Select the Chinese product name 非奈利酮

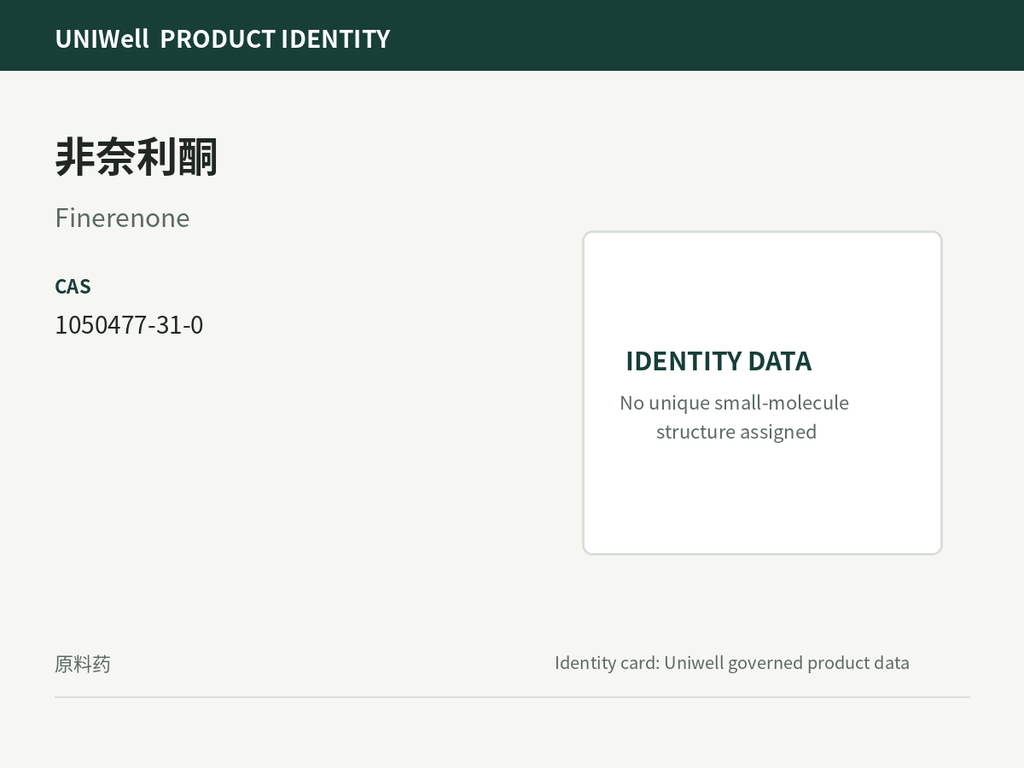click(x=136, y=157)
